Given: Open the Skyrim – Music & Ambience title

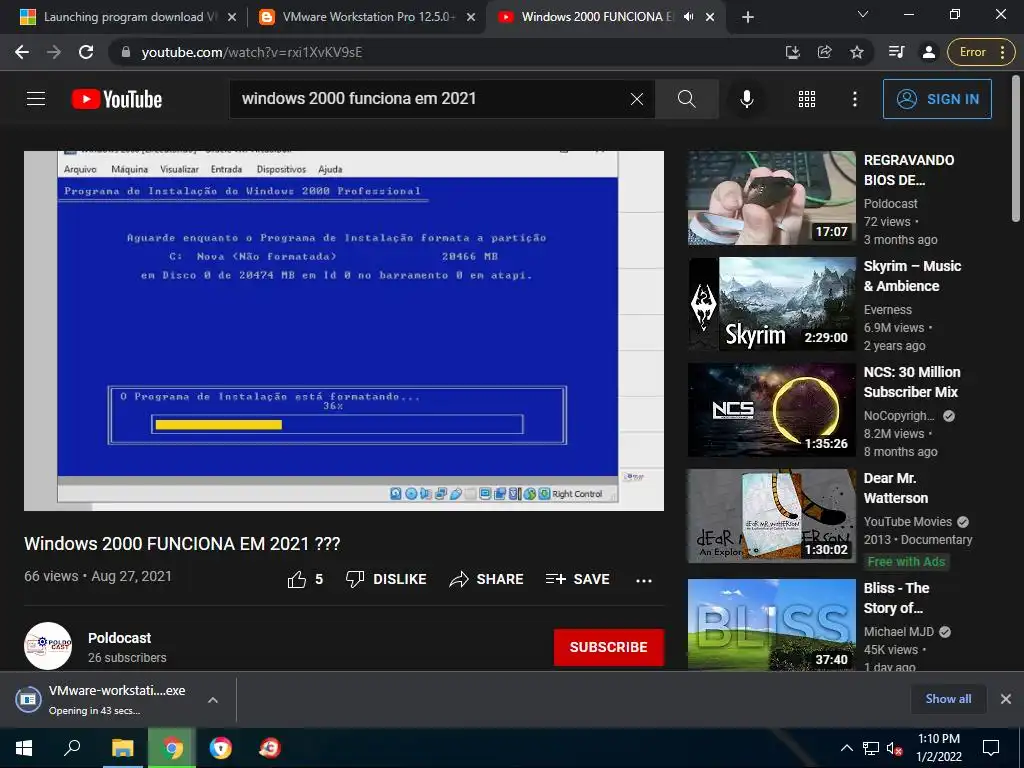Looking at the screenshot, I should pyautogui.click(x=912, y=276).
